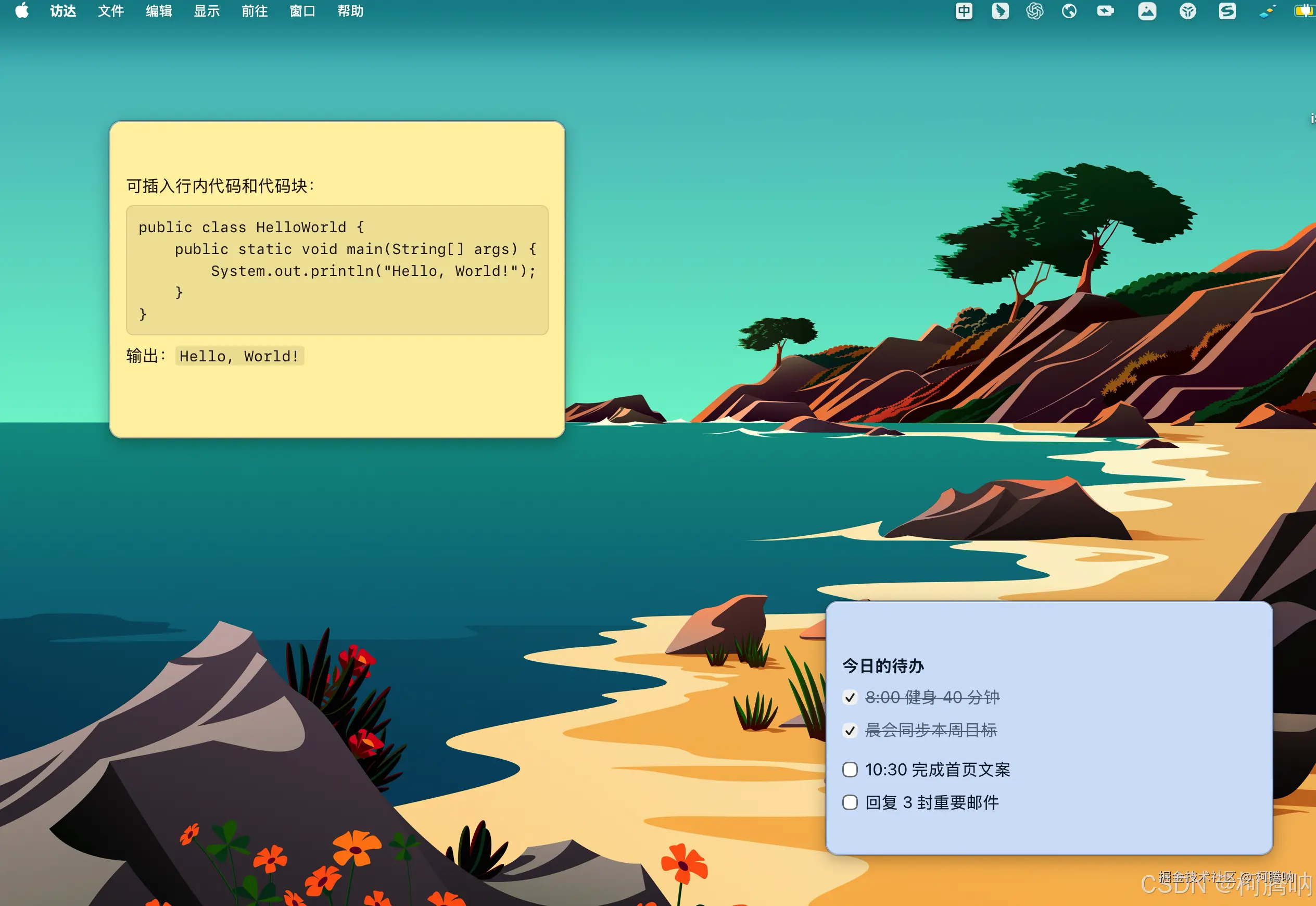
Task: Uncheck the 8:00 健身 40 分钟 task
Action: pyautogui.click(x=850, y=697)
